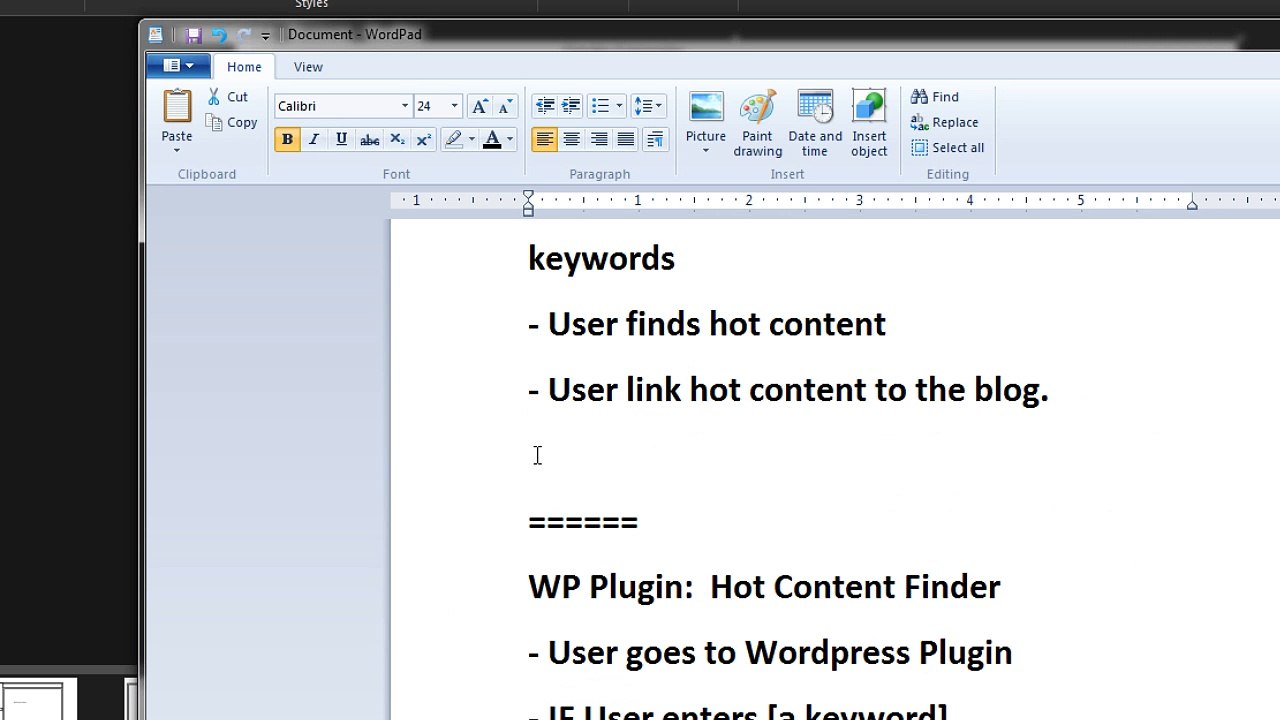Open the font family dropdown arrow

click(405, 106)
